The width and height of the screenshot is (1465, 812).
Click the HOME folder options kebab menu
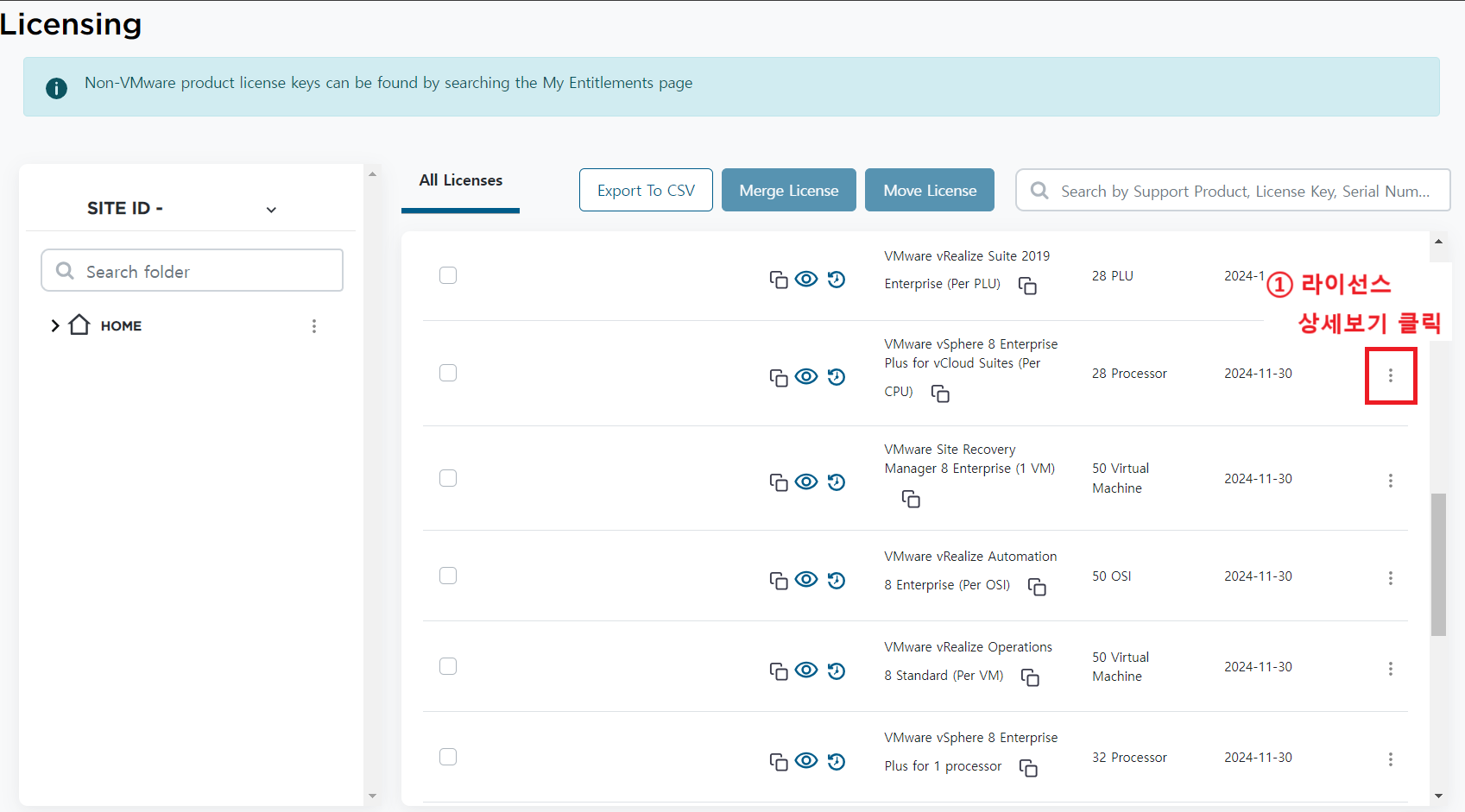coord(314,326)
